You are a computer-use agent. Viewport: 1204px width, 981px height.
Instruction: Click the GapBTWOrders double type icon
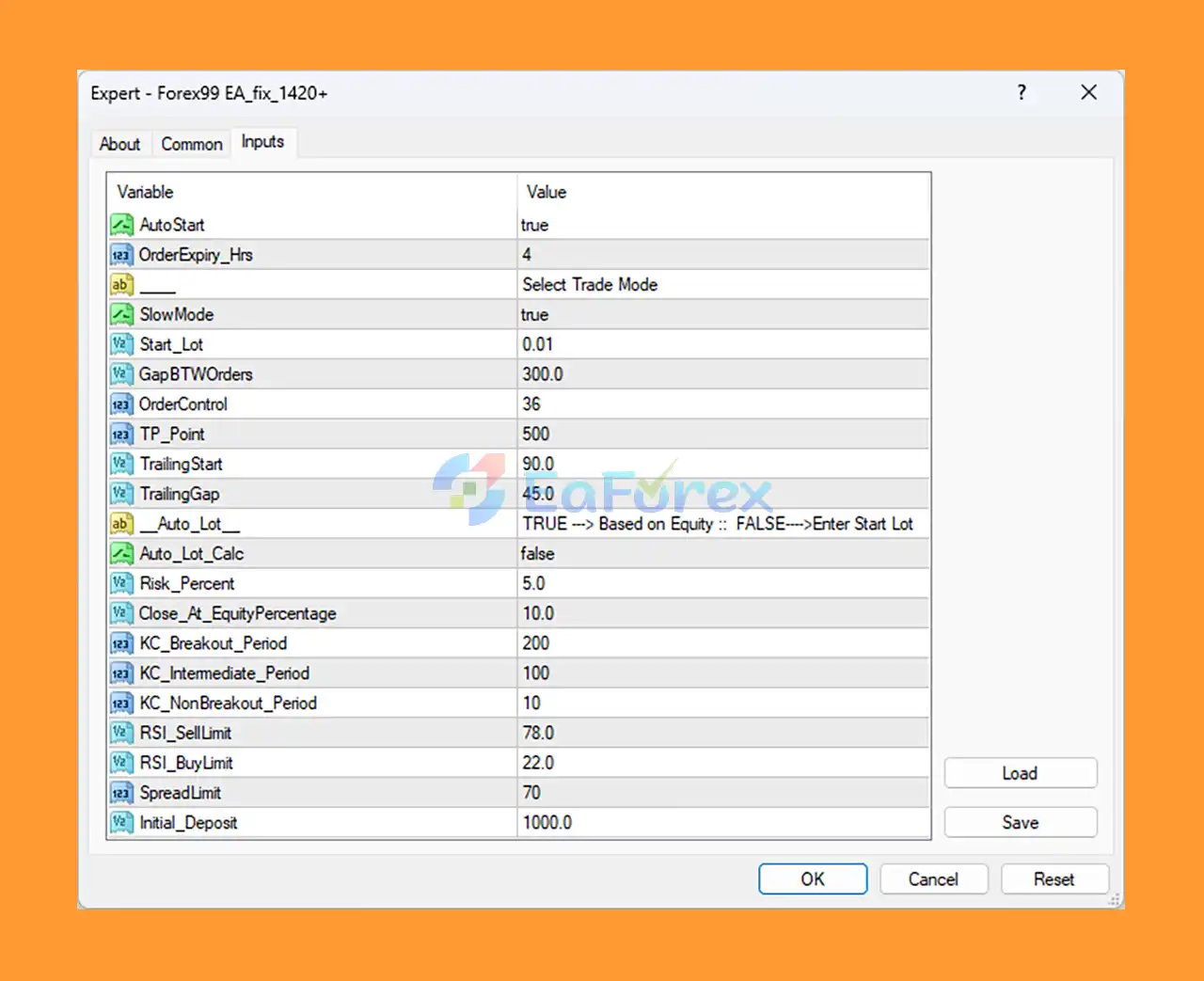(x=122, y=374)
